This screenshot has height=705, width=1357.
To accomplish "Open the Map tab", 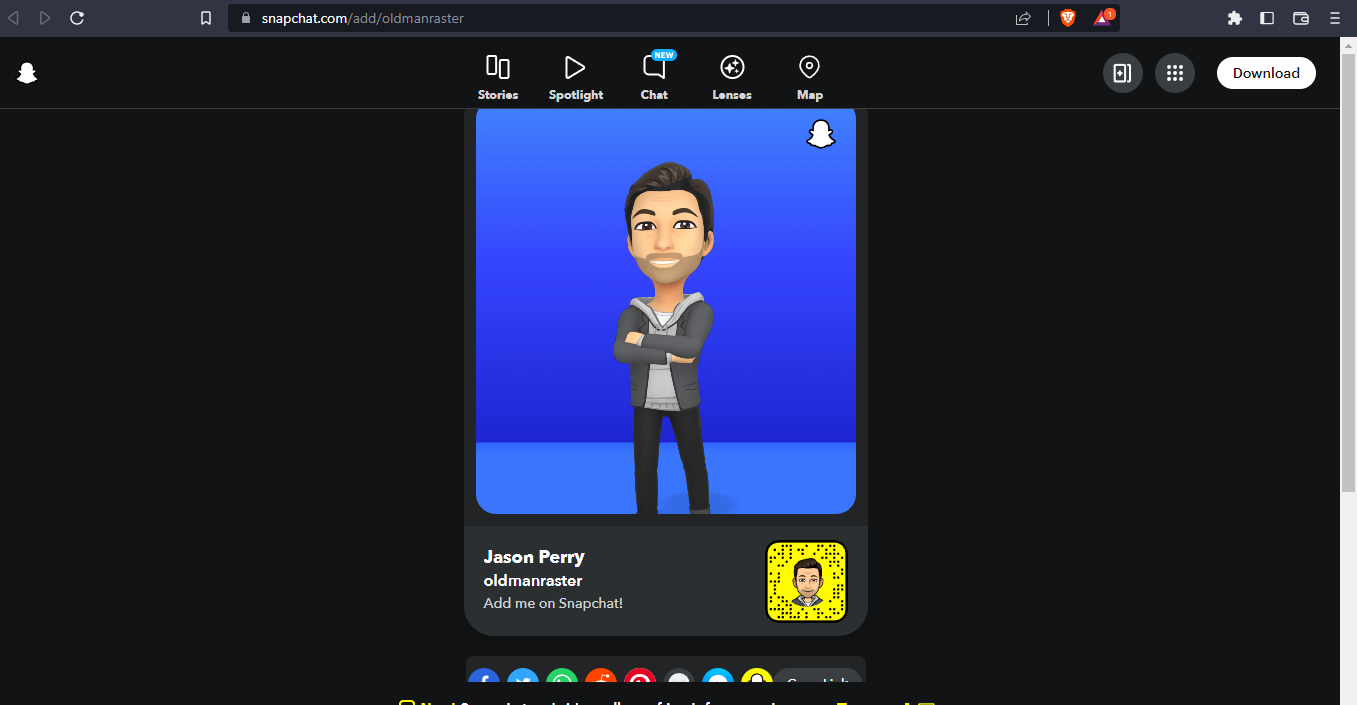I will pos(810,78).
